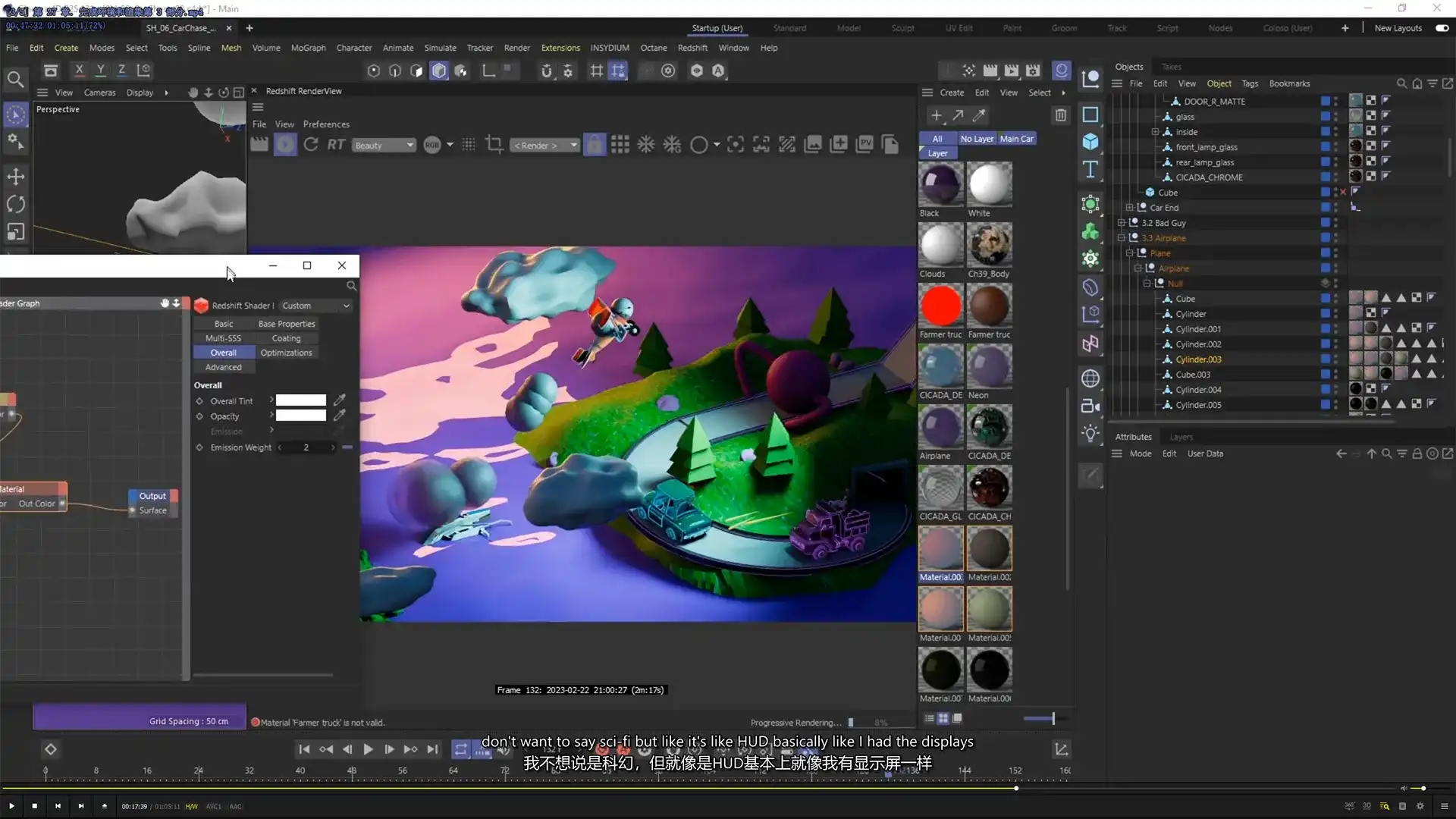Select the Scale tool
This screenshot has width=1456, height=819.
pyautogui.click(x=16, y=231)
